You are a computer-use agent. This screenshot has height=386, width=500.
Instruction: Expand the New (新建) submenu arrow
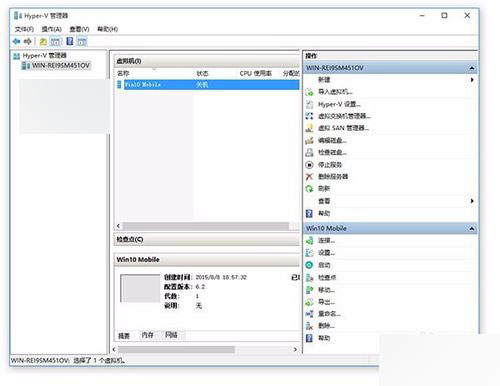[x=472, y=80]
